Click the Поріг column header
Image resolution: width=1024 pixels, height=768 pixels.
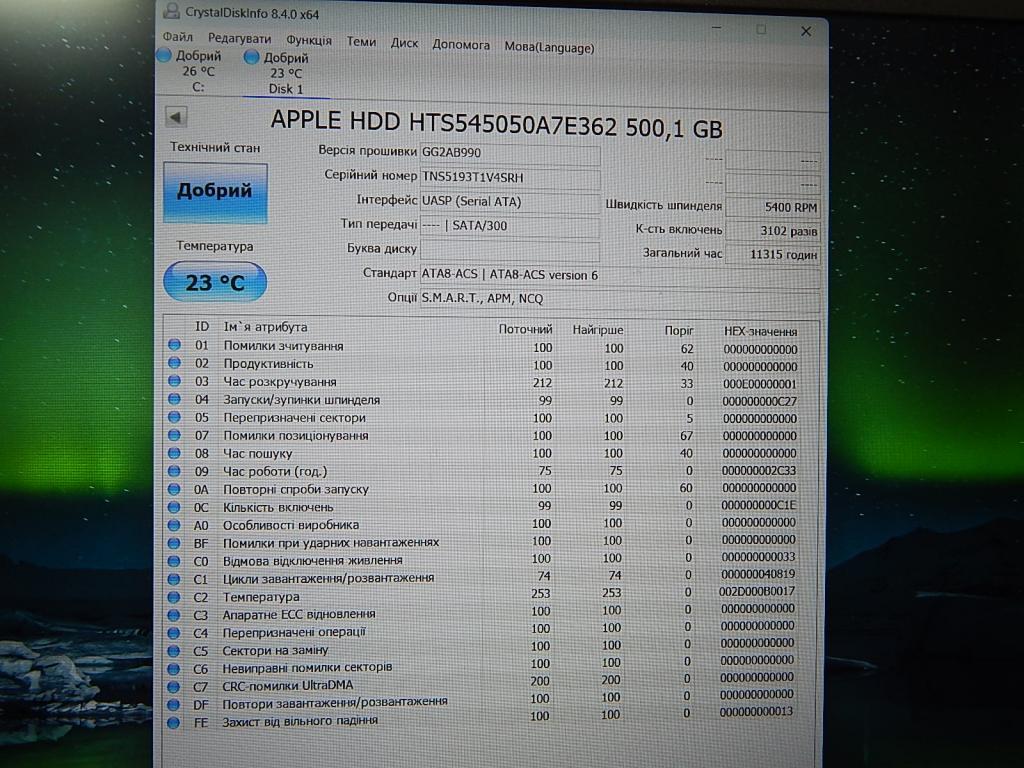click(679, 331)
